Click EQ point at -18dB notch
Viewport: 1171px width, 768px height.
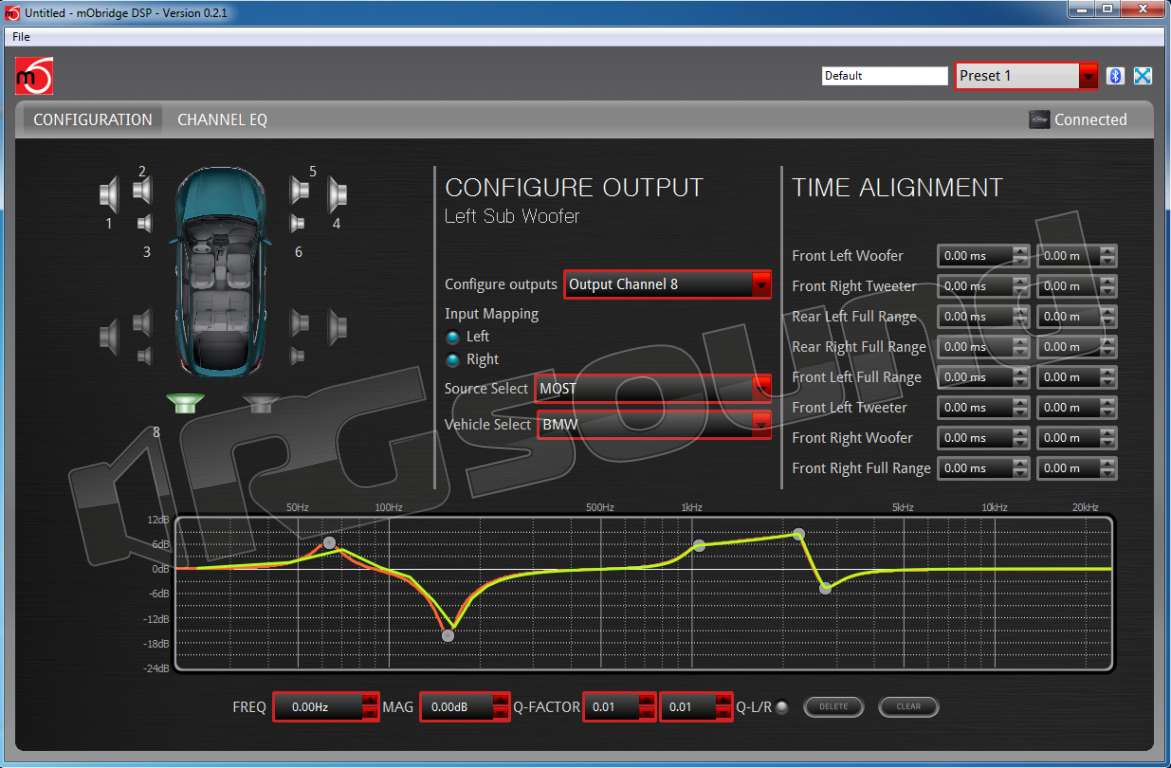point(448,636)
